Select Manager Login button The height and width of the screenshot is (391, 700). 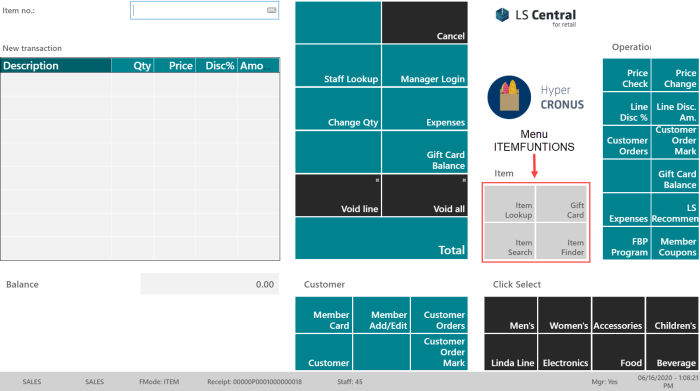[x=425, y=65]
